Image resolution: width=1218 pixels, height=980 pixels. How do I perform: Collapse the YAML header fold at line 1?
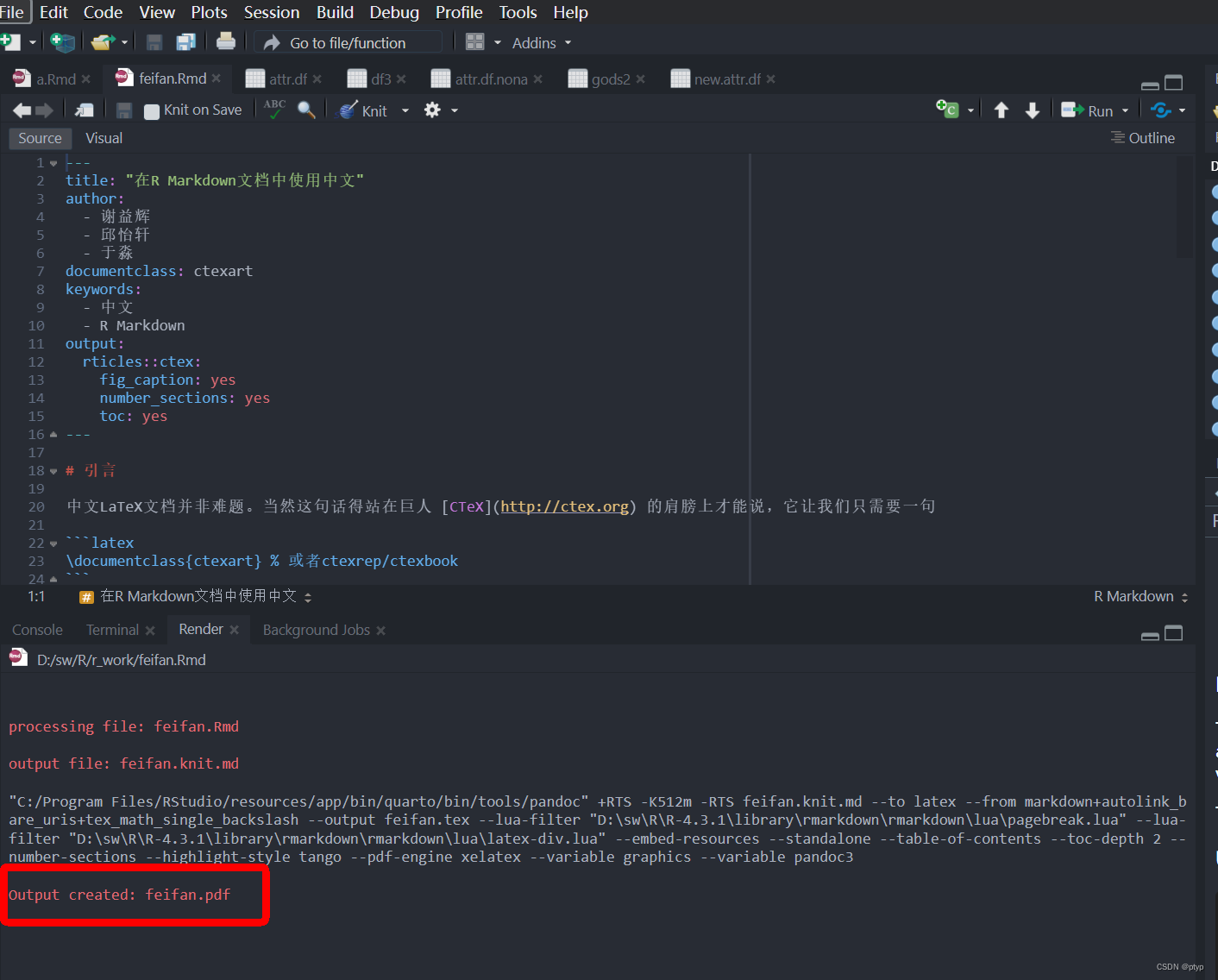click(x=53, y=163)
